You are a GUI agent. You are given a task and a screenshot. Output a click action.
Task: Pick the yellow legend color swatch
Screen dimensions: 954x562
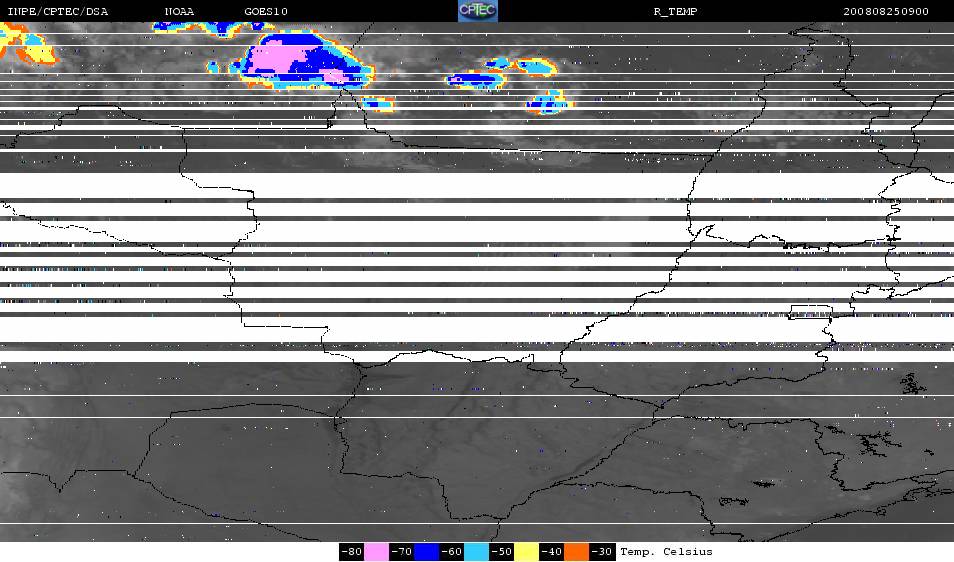pos(526,552)
